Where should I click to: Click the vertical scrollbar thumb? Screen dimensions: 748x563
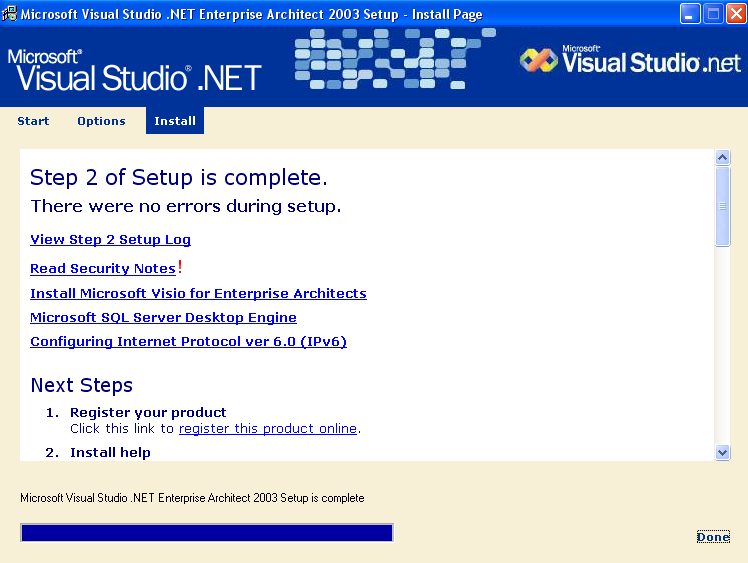723,206
